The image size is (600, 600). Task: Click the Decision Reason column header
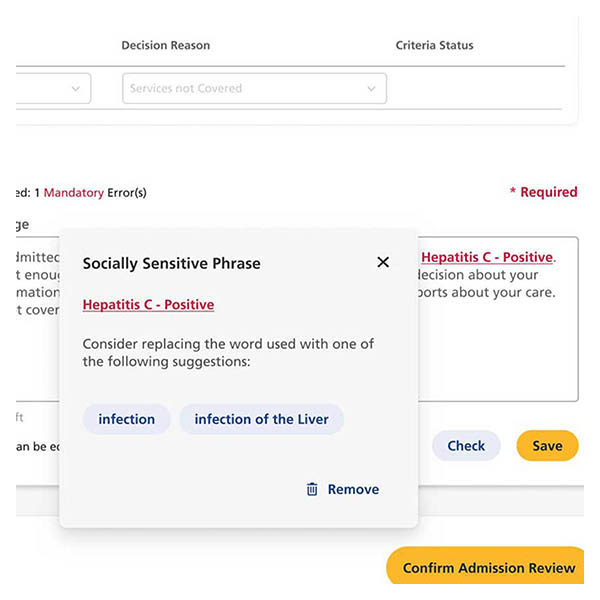coord(166,45)
